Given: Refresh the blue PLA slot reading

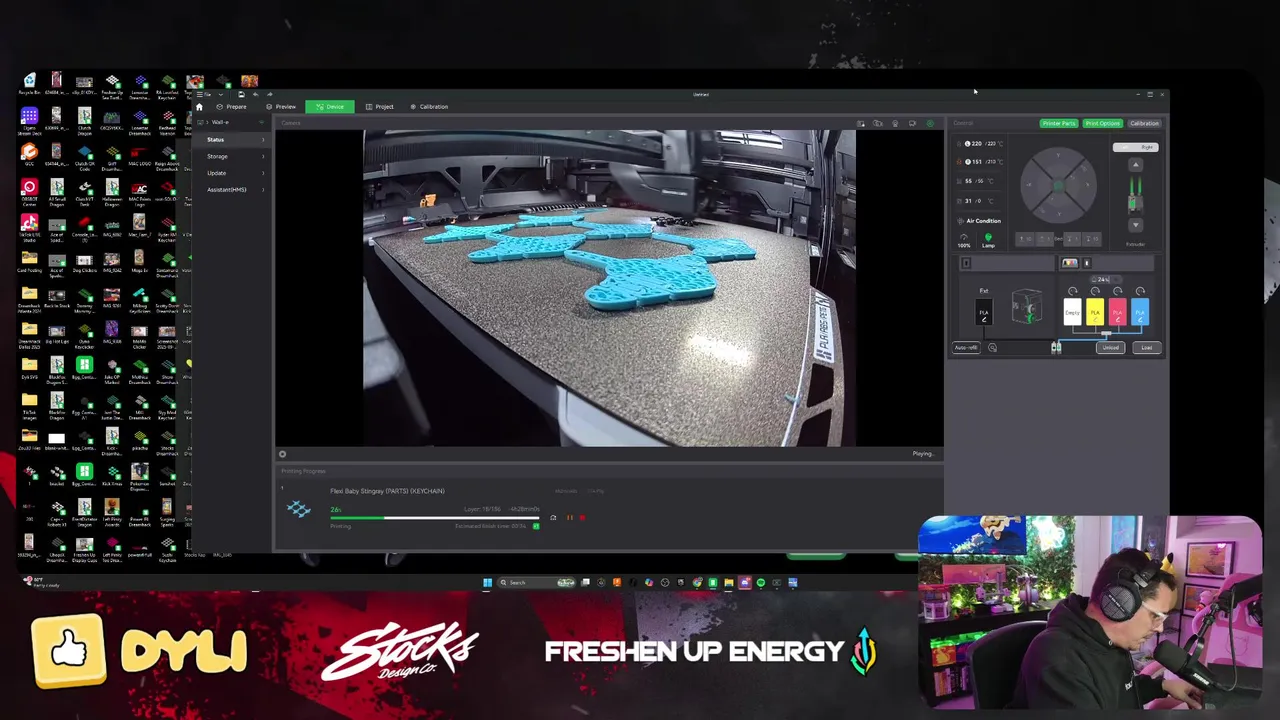Looking at the screenshot, I should tap(1140, 291).
